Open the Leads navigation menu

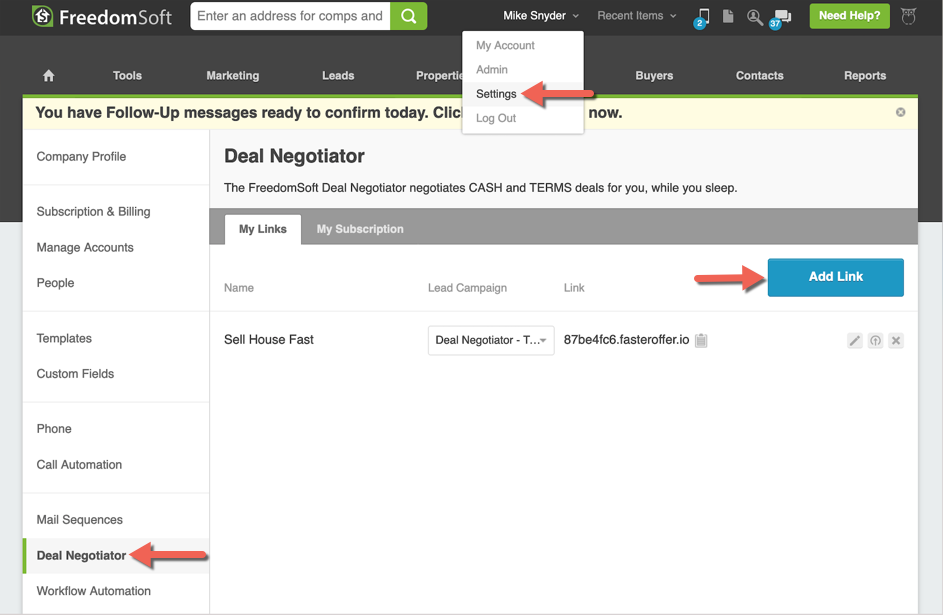338,75
